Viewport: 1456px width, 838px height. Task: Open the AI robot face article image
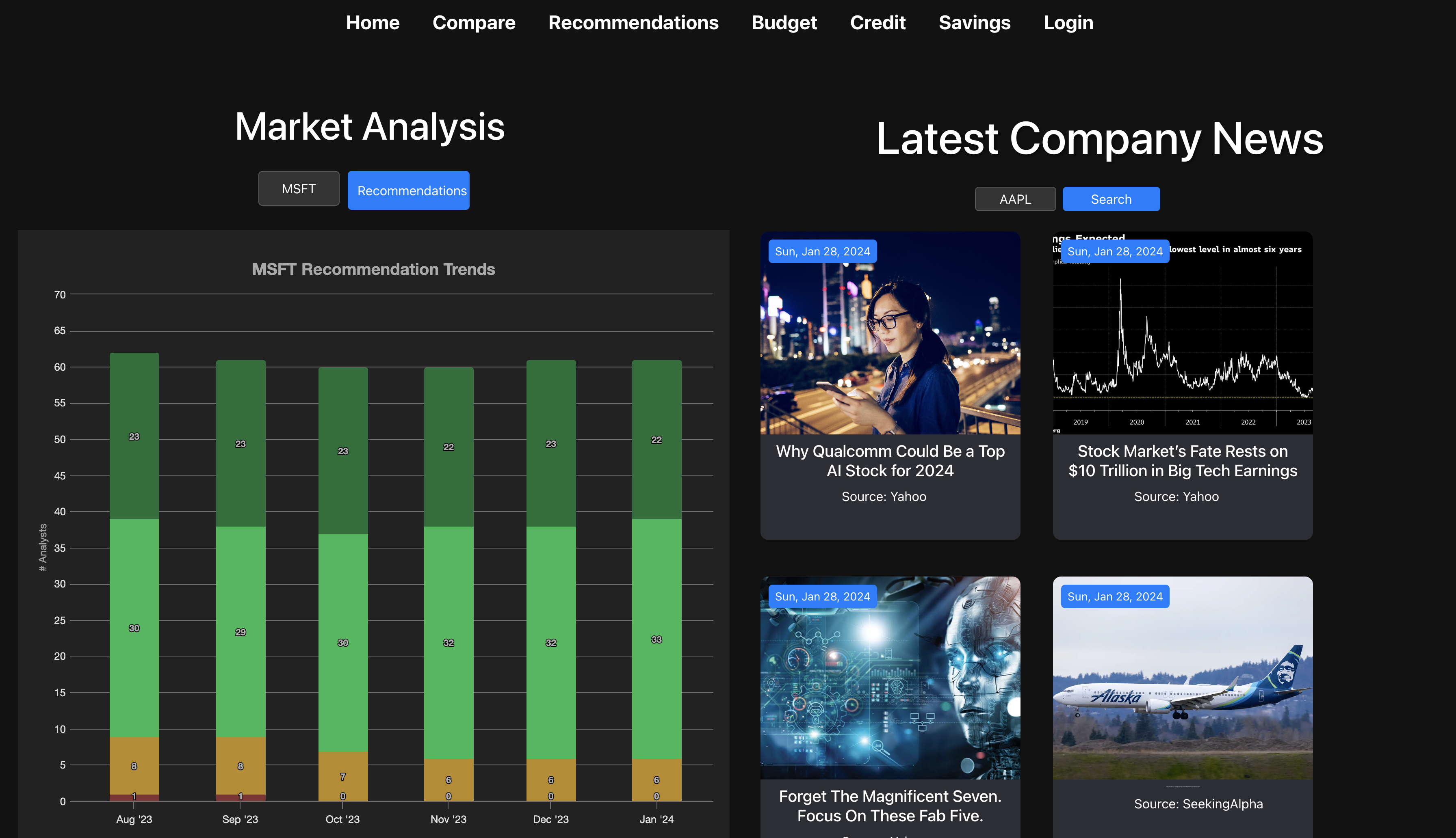pyautogui.click(x=890, y=685)
